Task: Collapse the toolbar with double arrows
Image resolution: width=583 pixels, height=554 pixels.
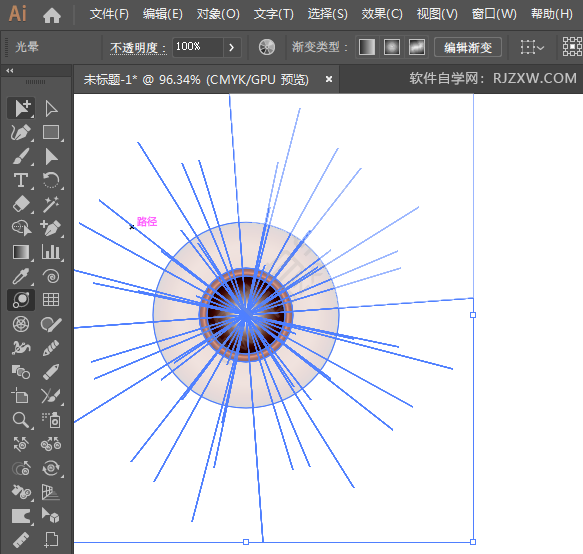Action: [x=10, y=71]
